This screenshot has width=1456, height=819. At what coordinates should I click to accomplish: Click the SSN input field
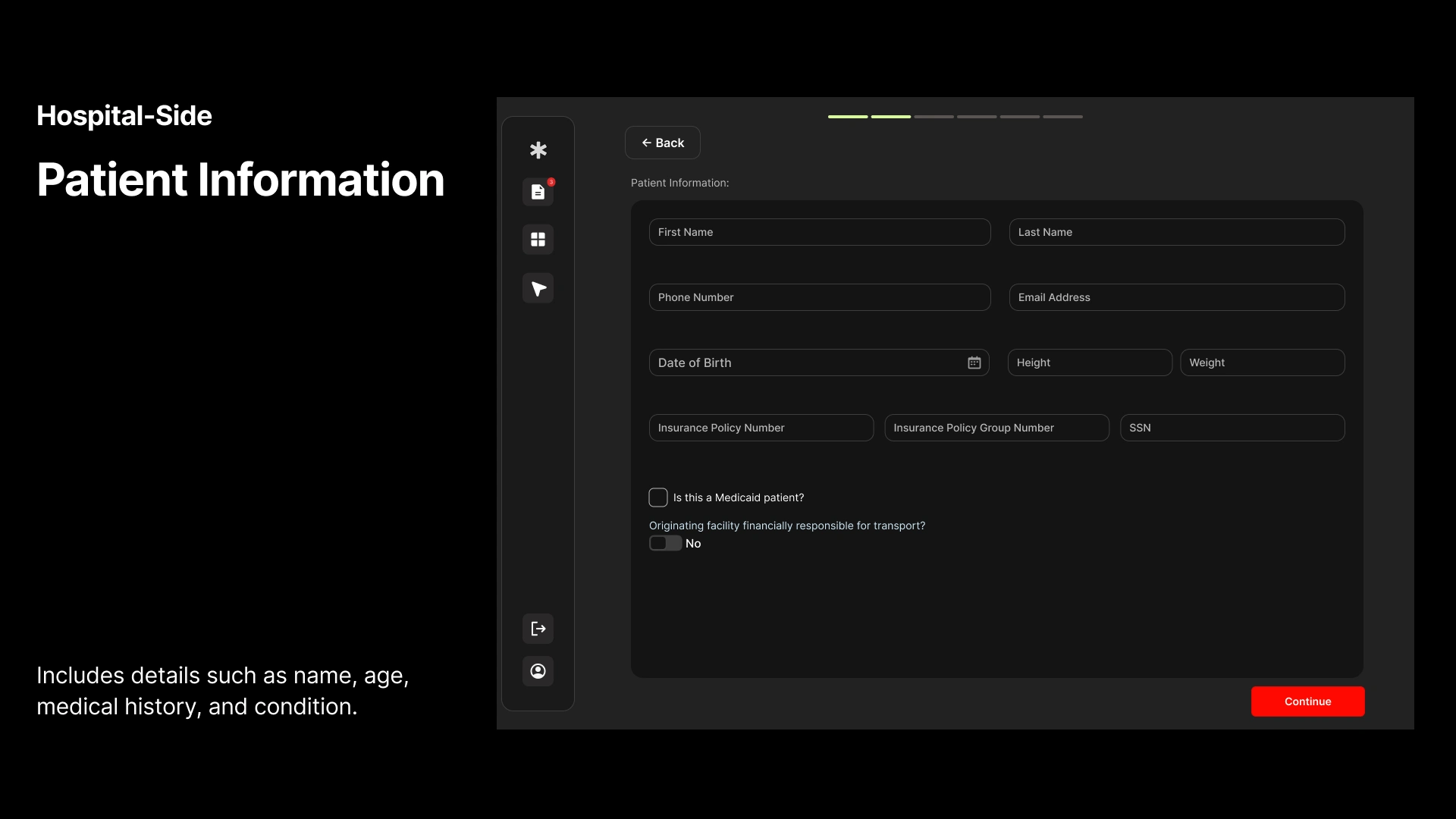click(1232, 428)
